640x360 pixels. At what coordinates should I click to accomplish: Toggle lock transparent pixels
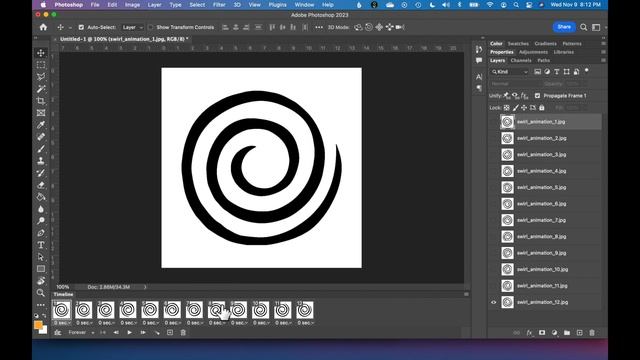tap(506, 108)
